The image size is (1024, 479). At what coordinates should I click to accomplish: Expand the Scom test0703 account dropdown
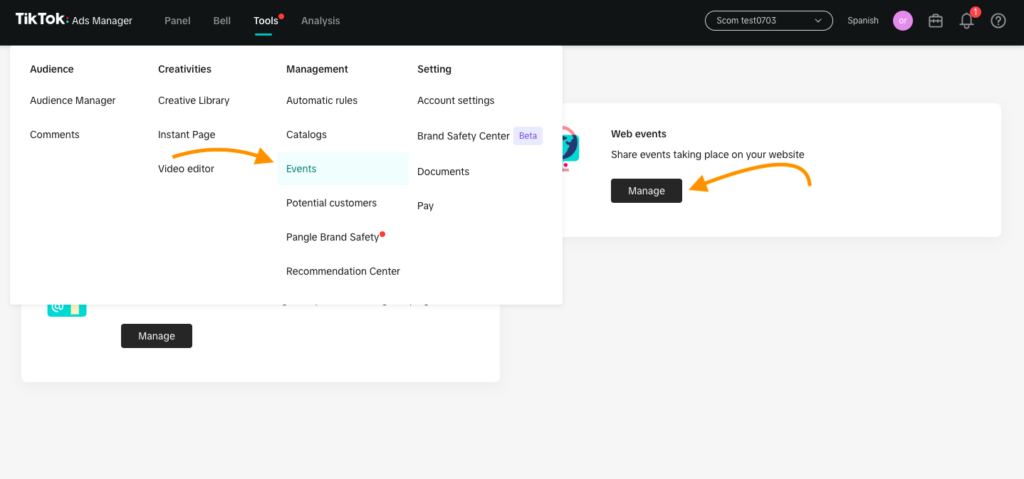(769, 21)
